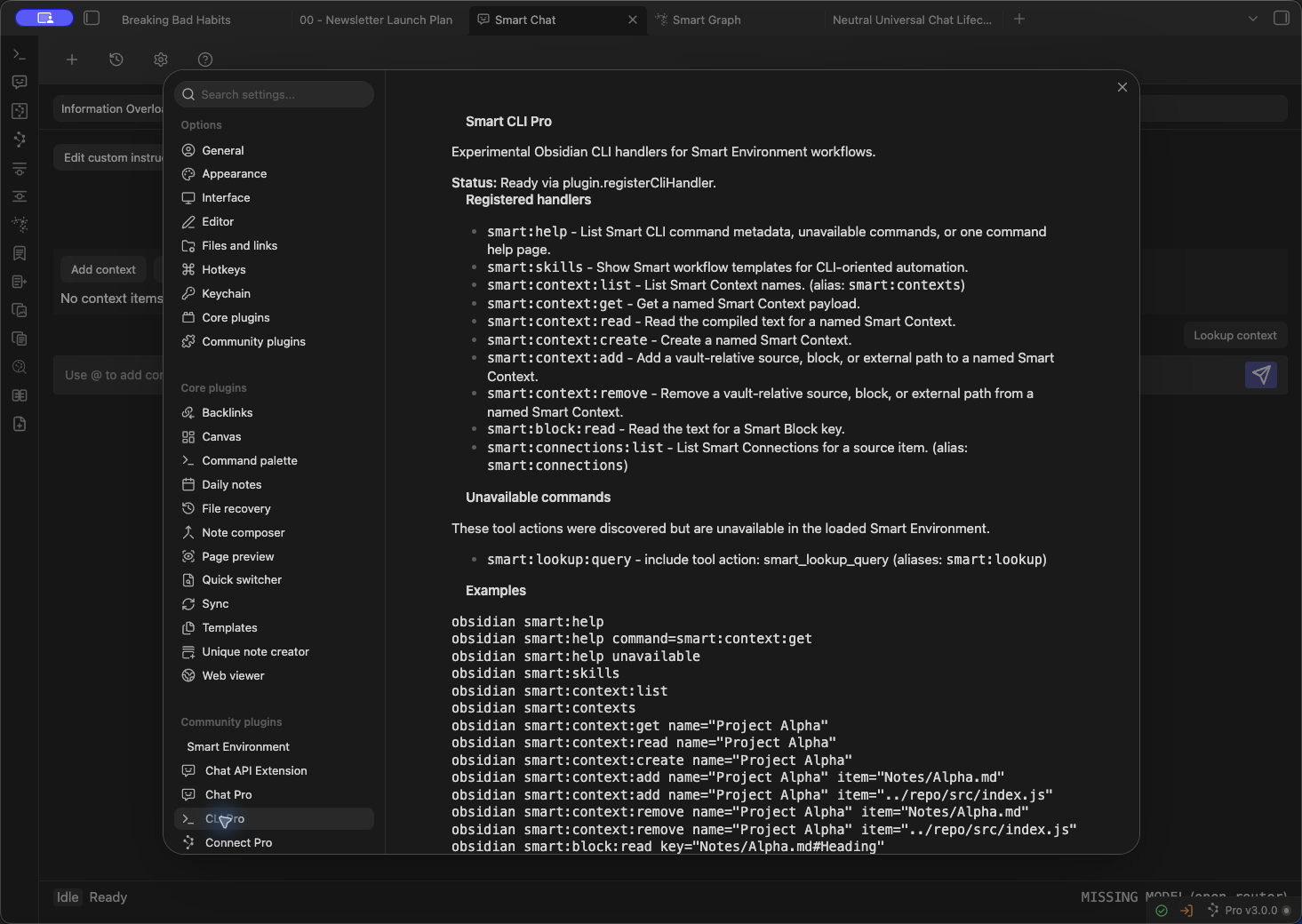Close the Smart Chat tab
This screenshot has height=924, width=1302.
click(633, 20)
